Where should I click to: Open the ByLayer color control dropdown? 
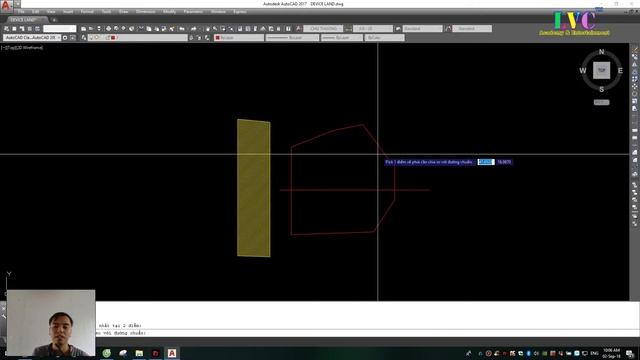(x=239, y=38)
